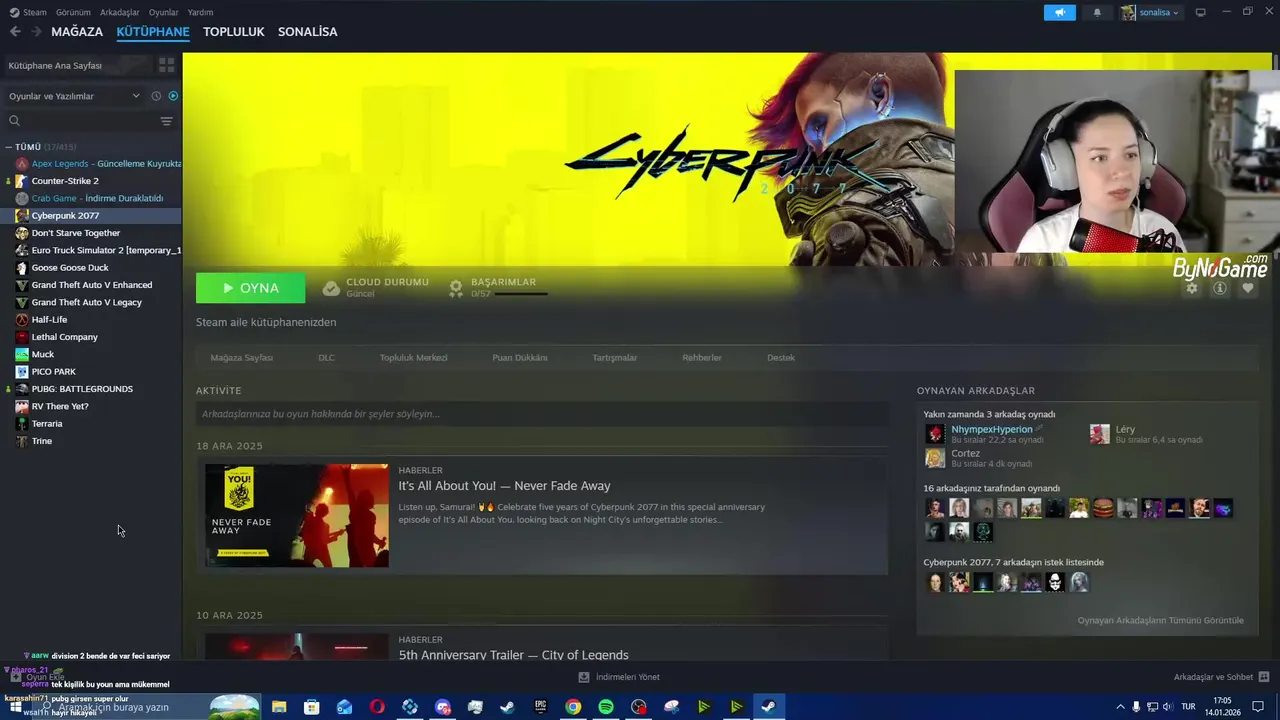This screenshot has width=1280, height=720.
Task: Click the Steam announcements megaphone button
Action: pos(1059,12)
